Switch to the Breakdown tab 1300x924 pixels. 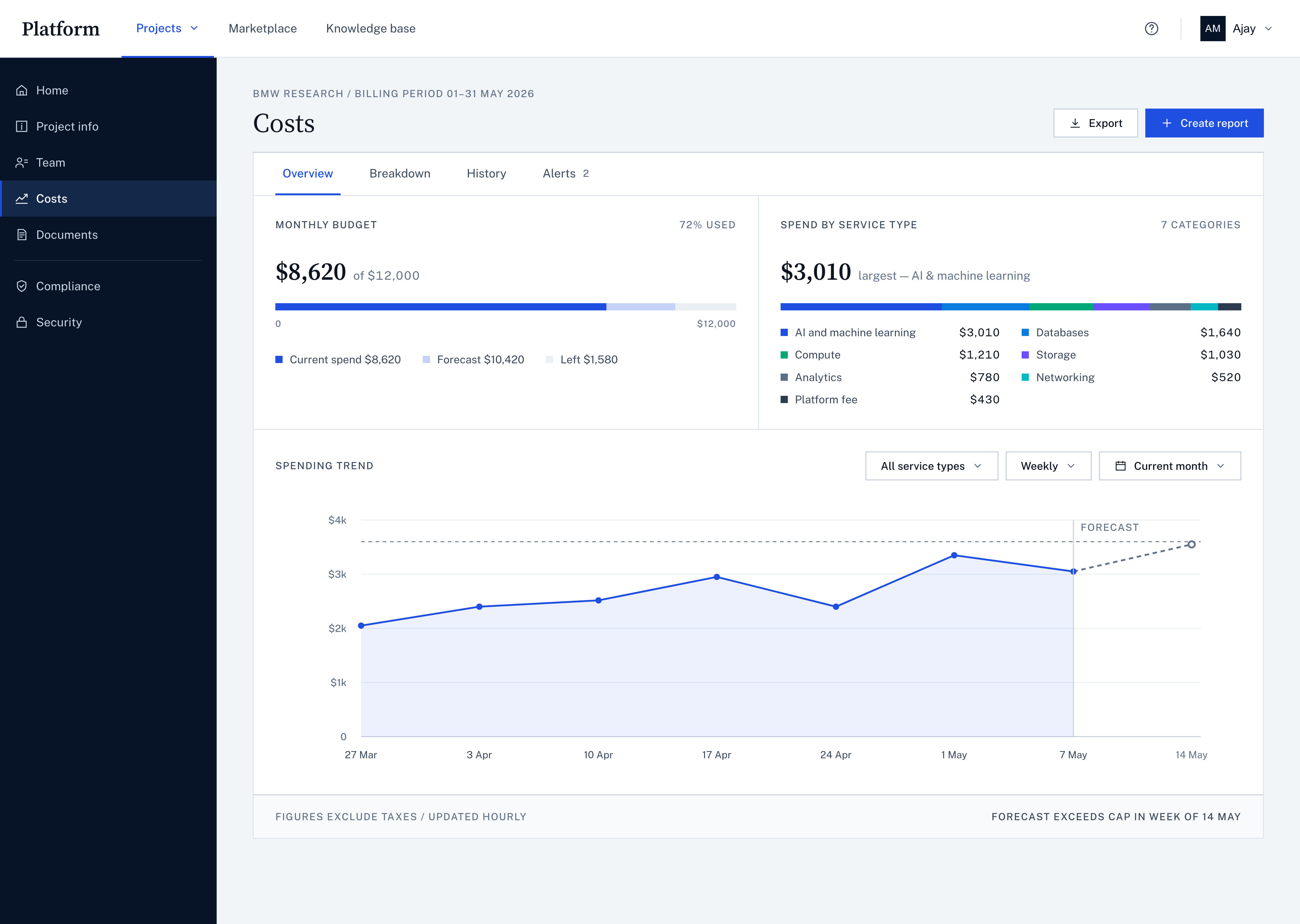coord(400,174)
